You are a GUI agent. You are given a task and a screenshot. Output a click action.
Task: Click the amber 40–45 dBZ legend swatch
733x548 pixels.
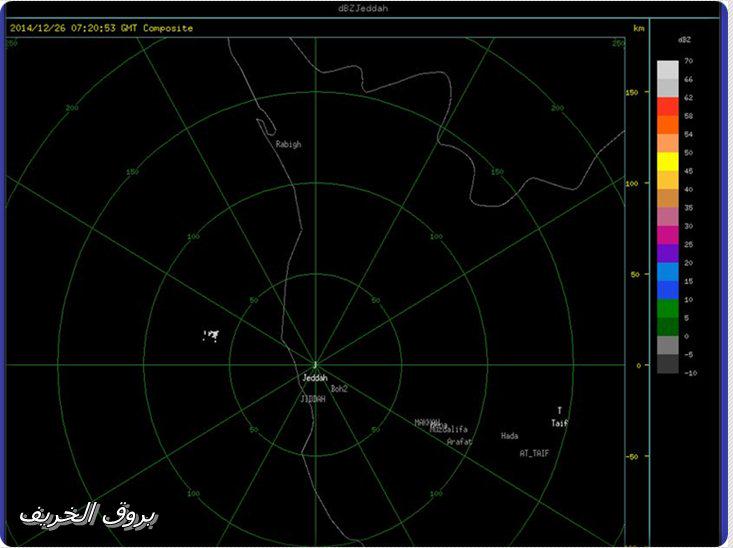click(x=668, y=180)
